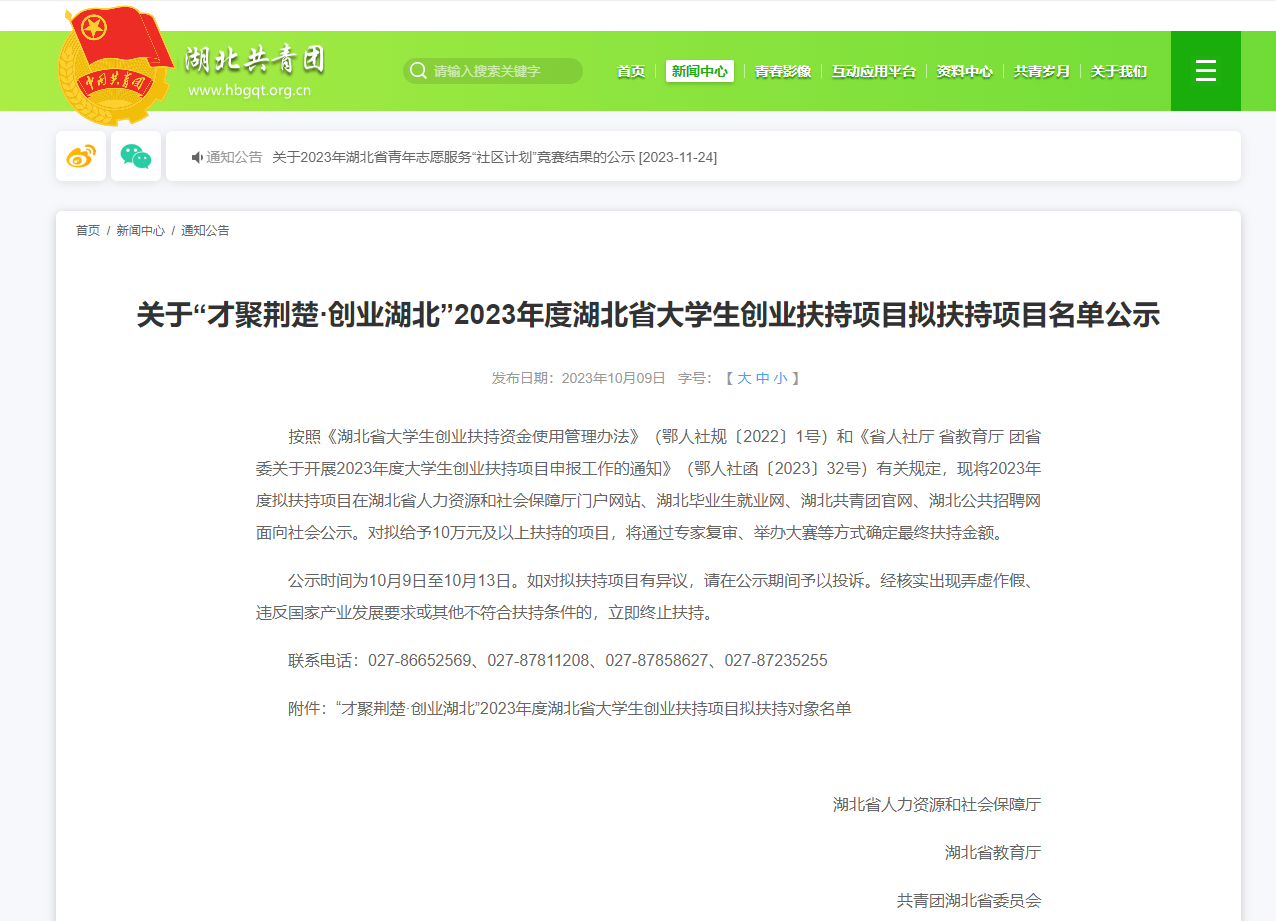The height and width of the screenshot is (921, 1276).
Task: Open the attachment 拟扶持对象名单 link
Action: (594, 708)
